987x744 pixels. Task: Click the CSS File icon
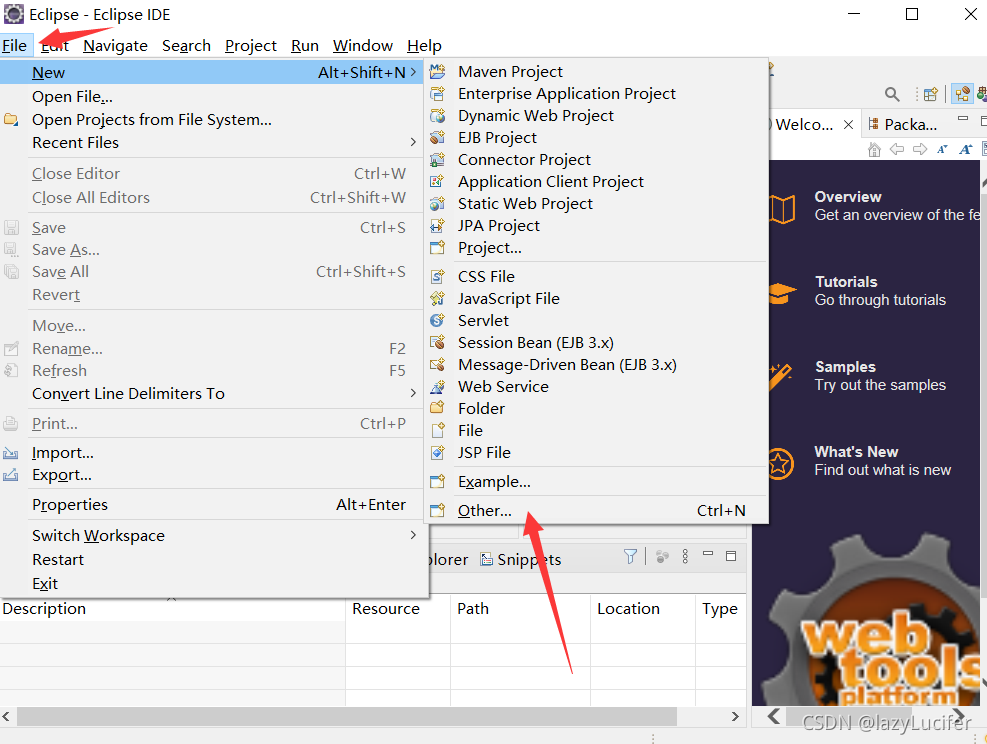tap(437, 277)
